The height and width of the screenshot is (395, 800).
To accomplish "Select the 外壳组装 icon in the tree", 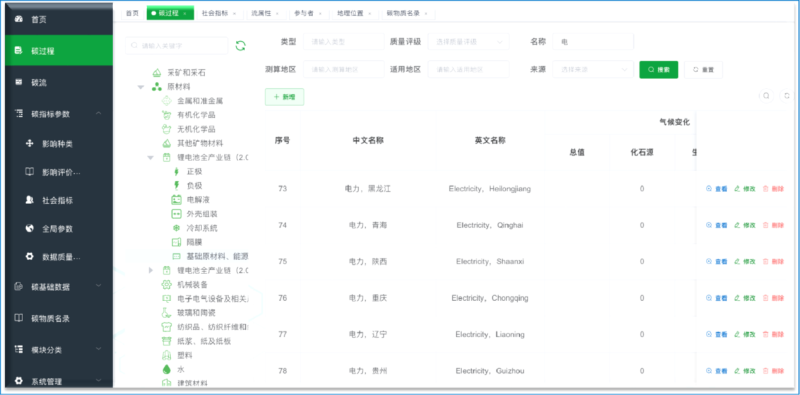I will coord(177,214).
